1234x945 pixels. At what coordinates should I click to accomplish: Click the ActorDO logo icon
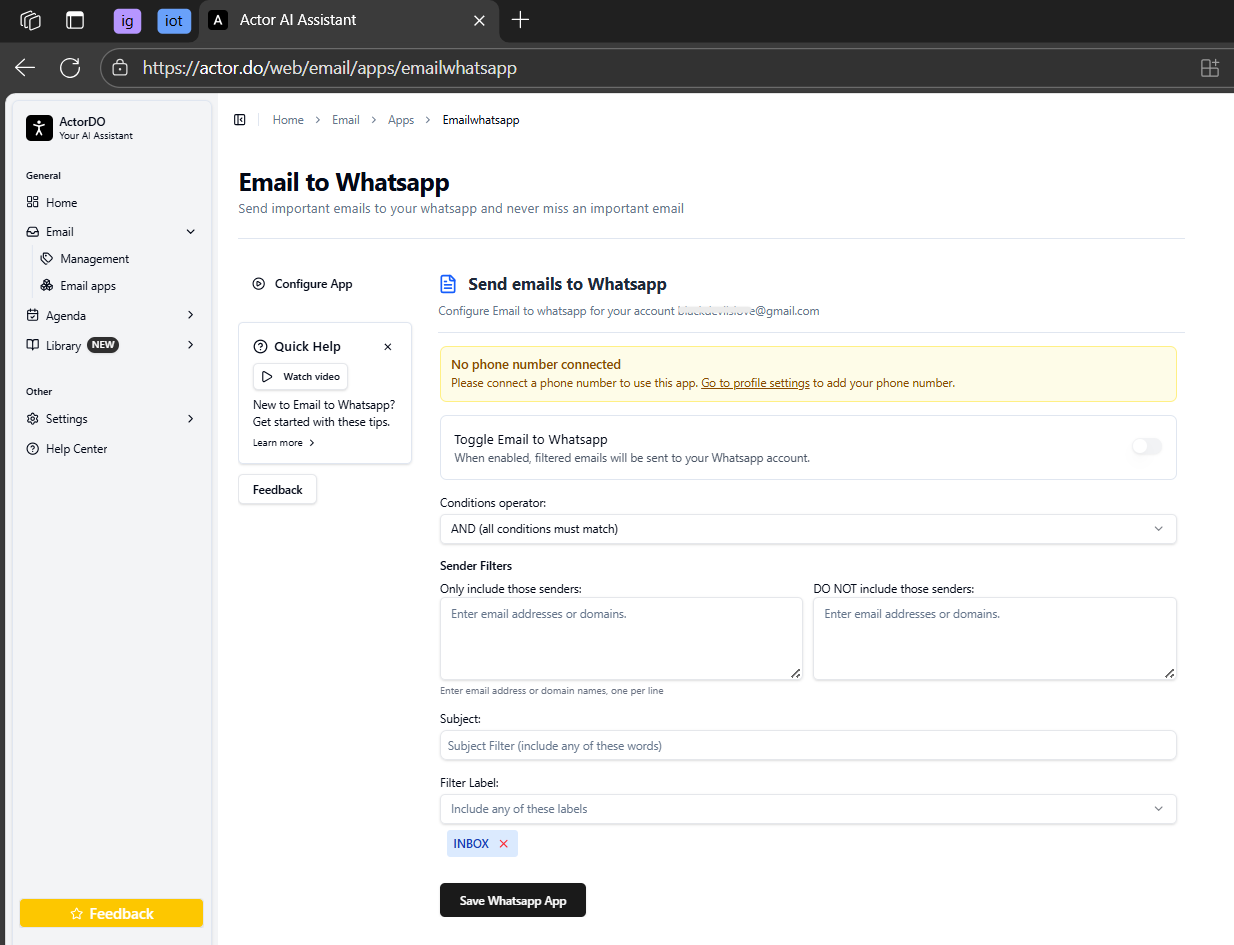pos(39,128)
